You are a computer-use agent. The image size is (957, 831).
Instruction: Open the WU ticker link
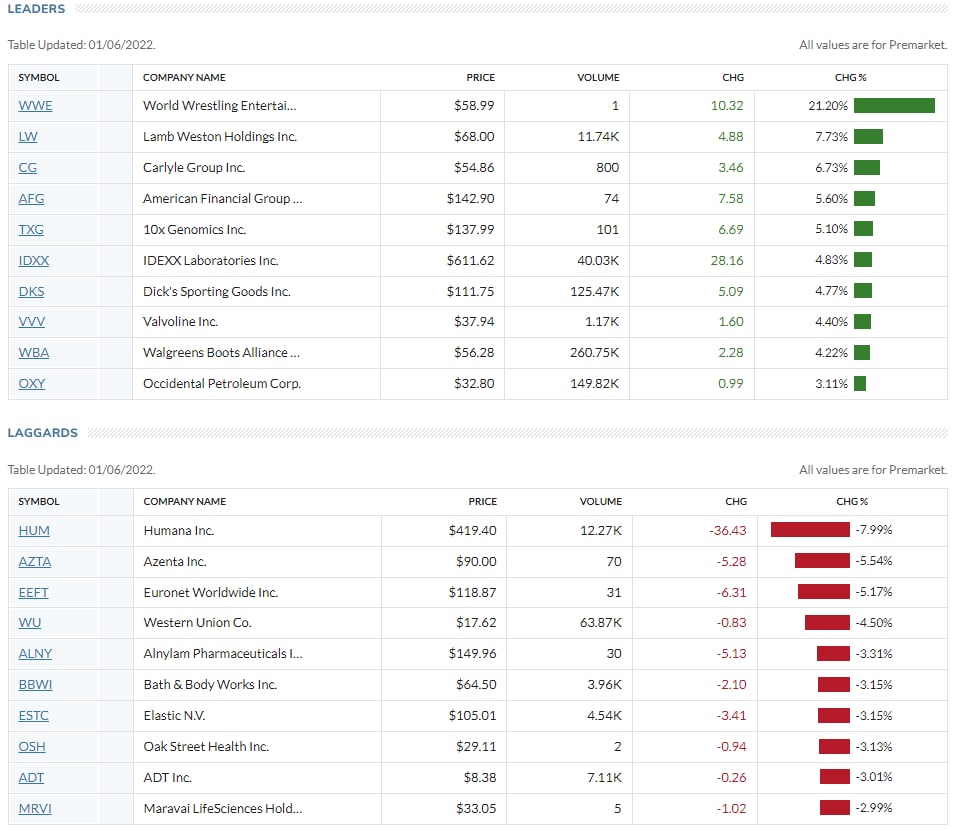pyautogui.click(x=29, y=623)
